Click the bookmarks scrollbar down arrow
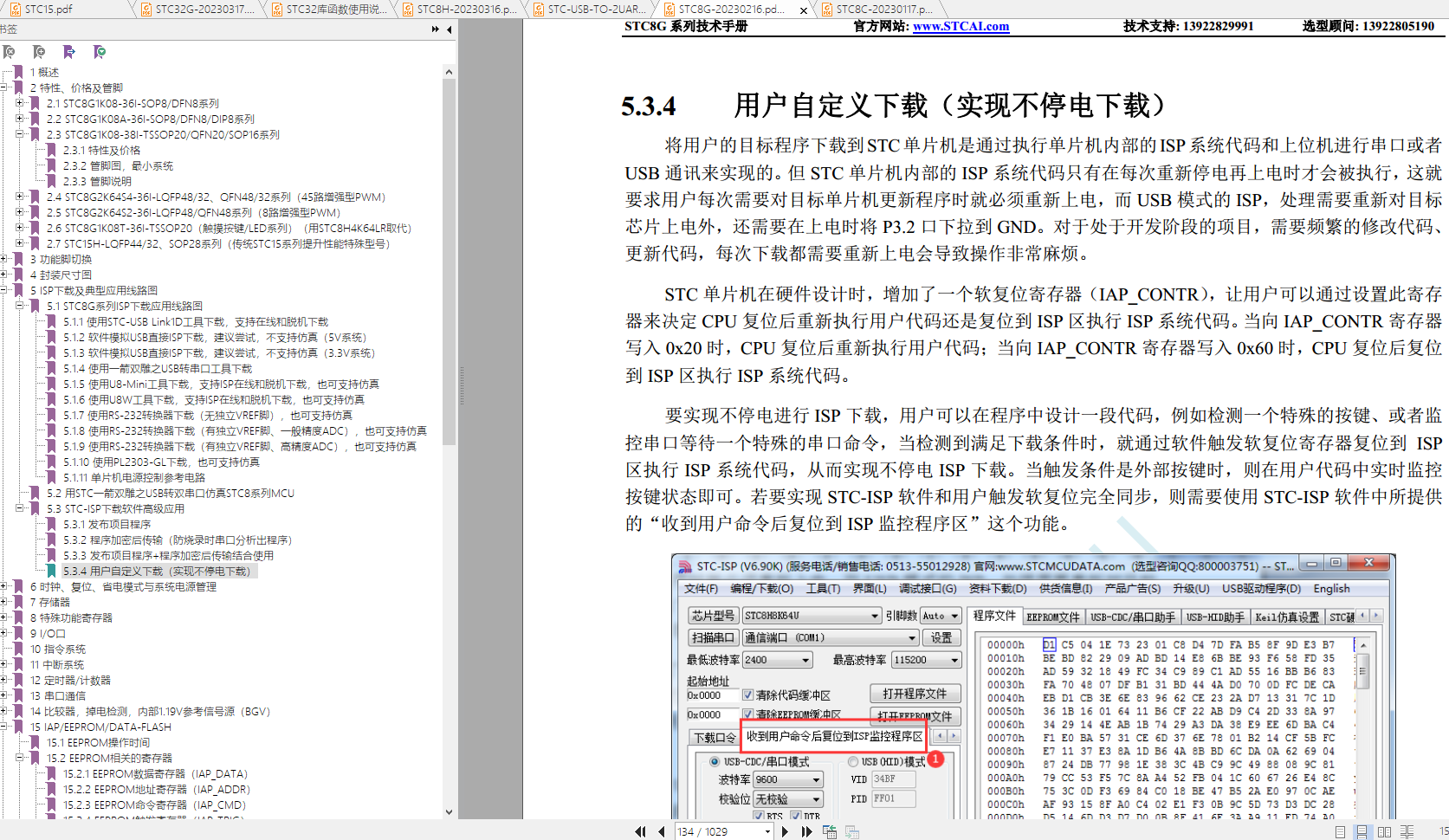 click(x=449, y=811)
